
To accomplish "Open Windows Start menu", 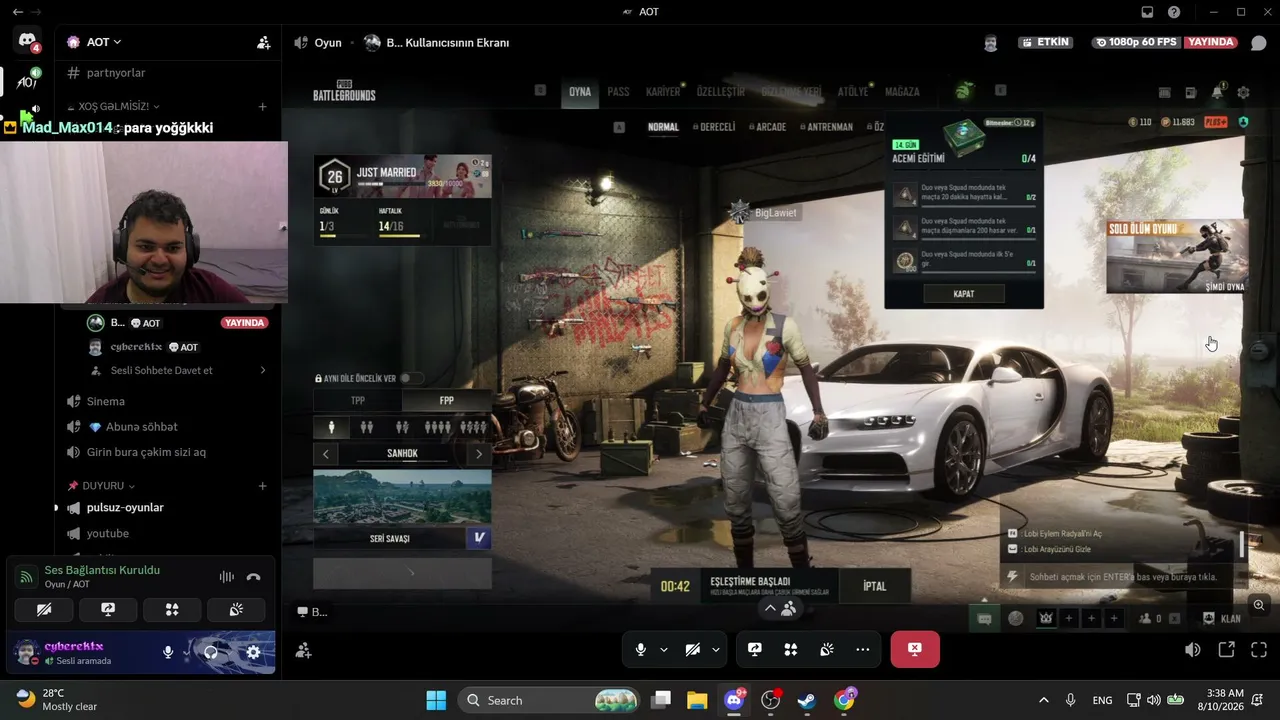I will click(x=436, y=700).
